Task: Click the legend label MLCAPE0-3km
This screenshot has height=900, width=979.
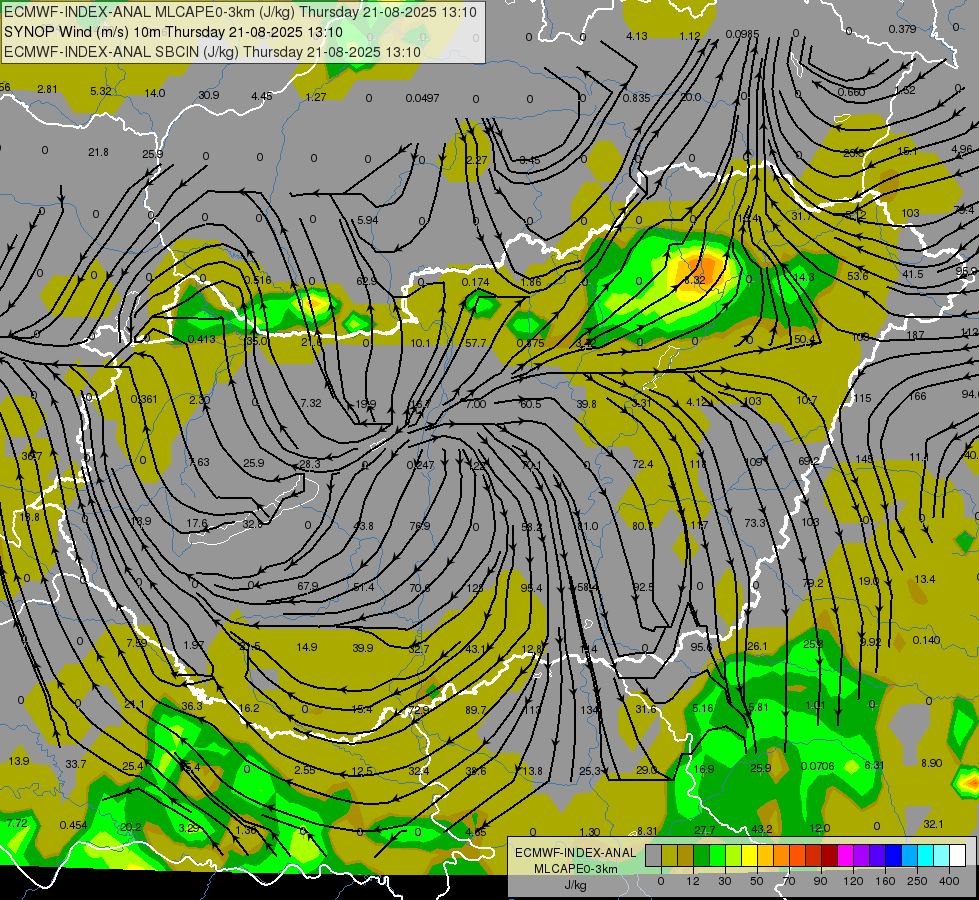Action: 576,868
